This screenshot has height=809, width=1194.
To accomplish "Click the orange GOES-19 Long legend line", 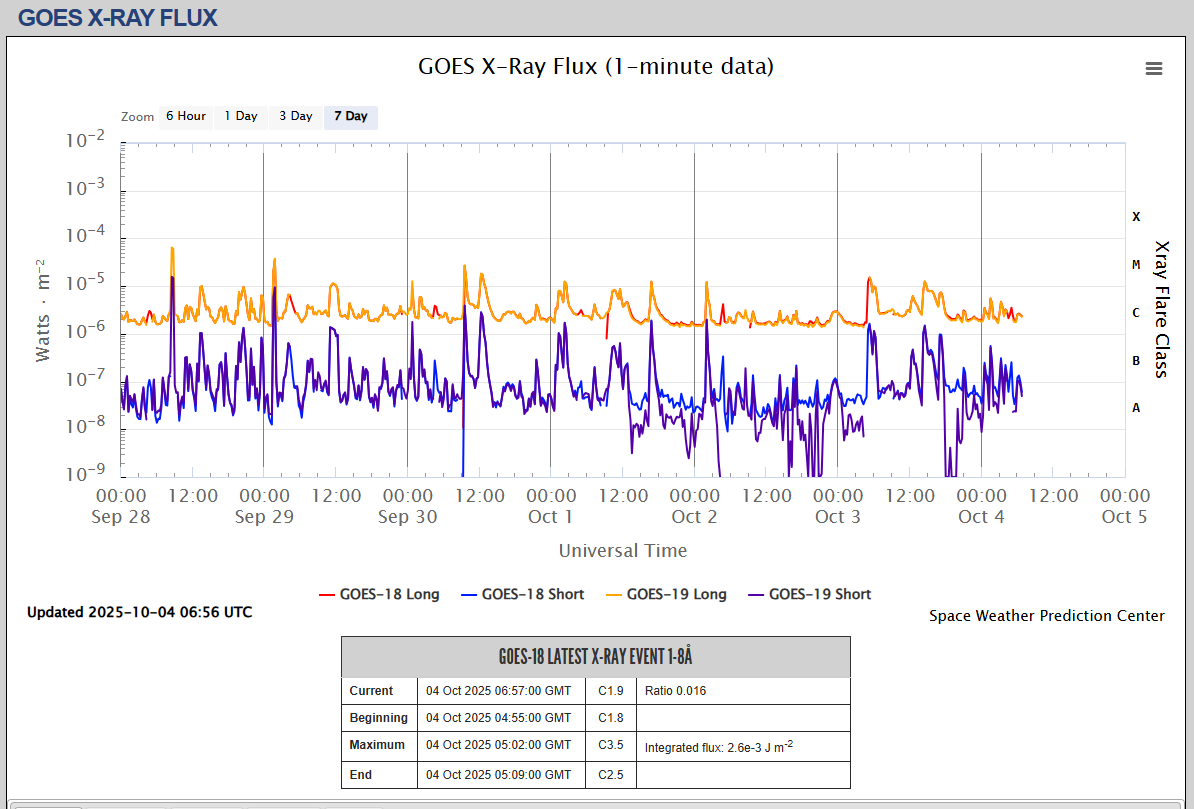I will tap(613, 595).
